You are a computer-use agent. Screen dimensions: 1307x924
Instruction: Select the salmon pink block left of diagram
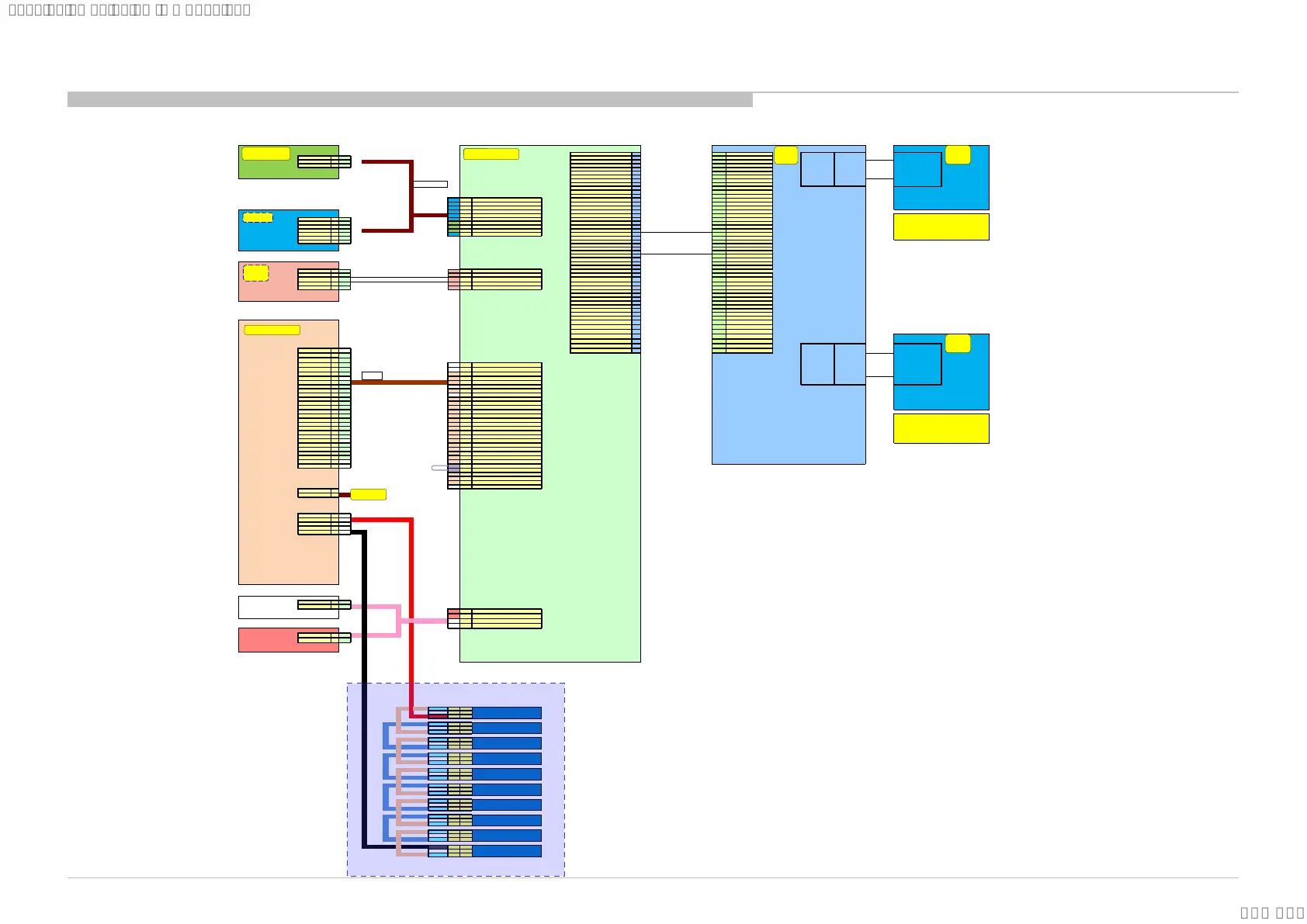(288, 282)
